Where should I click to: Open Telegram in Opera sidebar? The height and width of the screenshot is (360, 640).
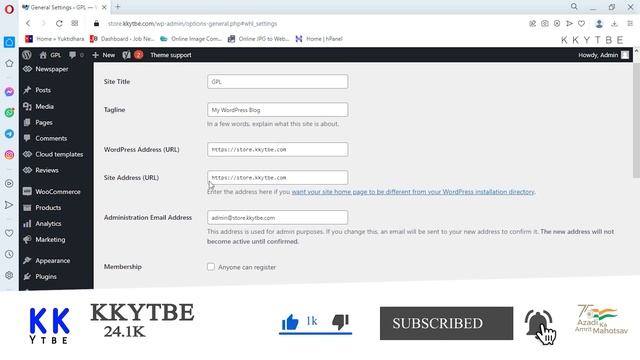point(9,134)
